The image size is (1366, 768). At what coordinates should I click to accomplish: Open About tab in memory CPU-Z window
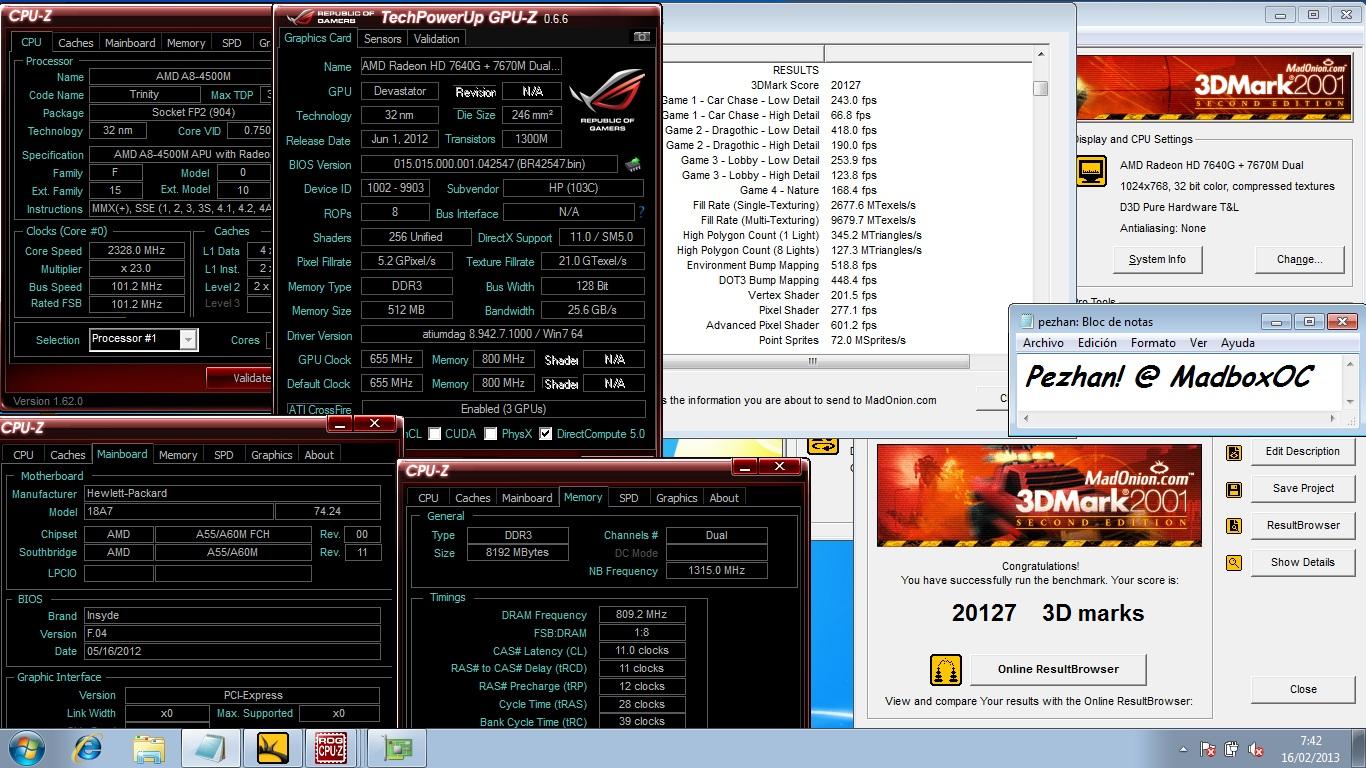(x=724, y=497)
